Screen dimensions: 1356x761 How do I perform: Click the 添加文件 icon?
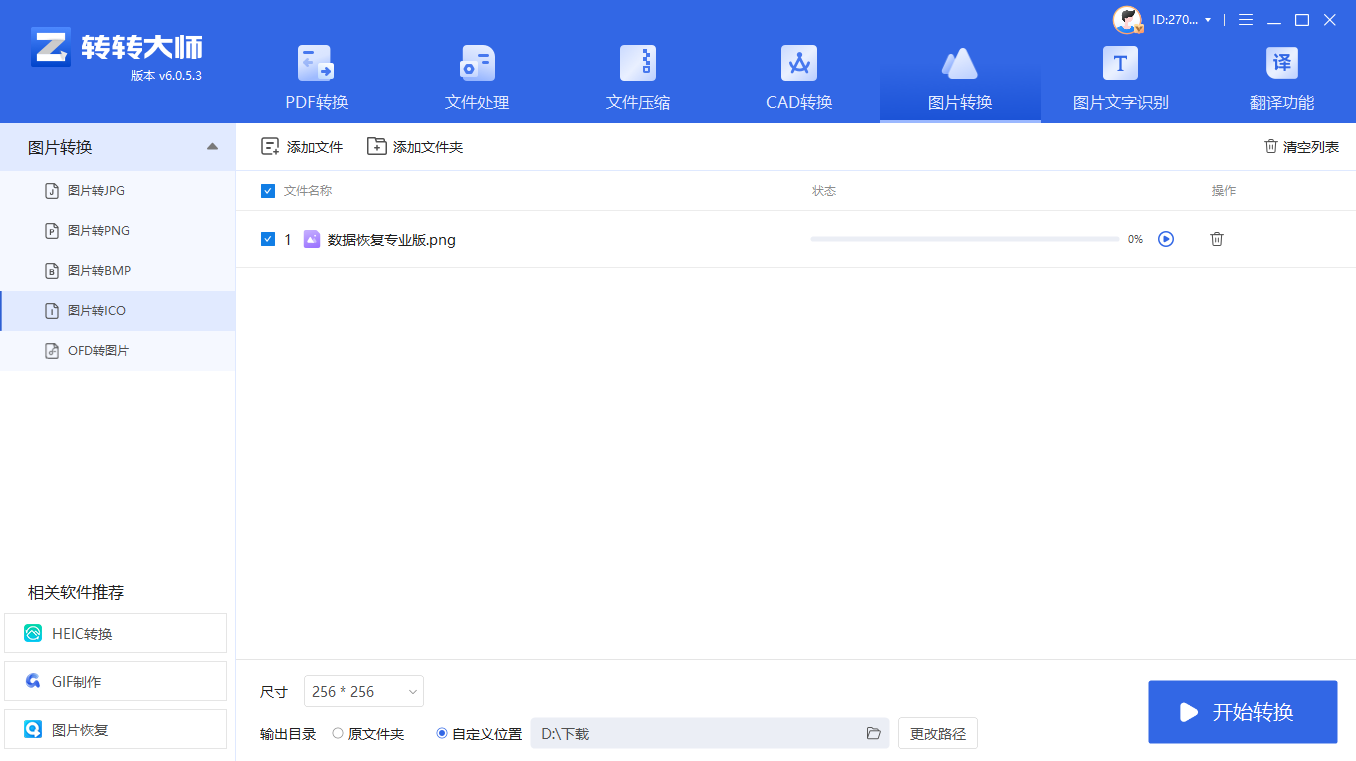click(270, 147)
